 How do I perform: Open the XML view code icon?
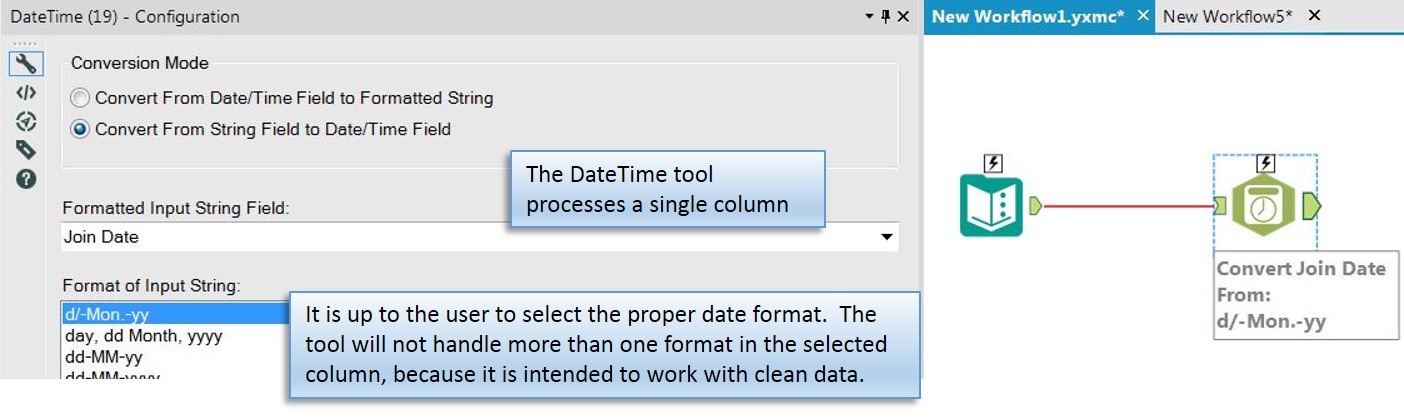26,93
